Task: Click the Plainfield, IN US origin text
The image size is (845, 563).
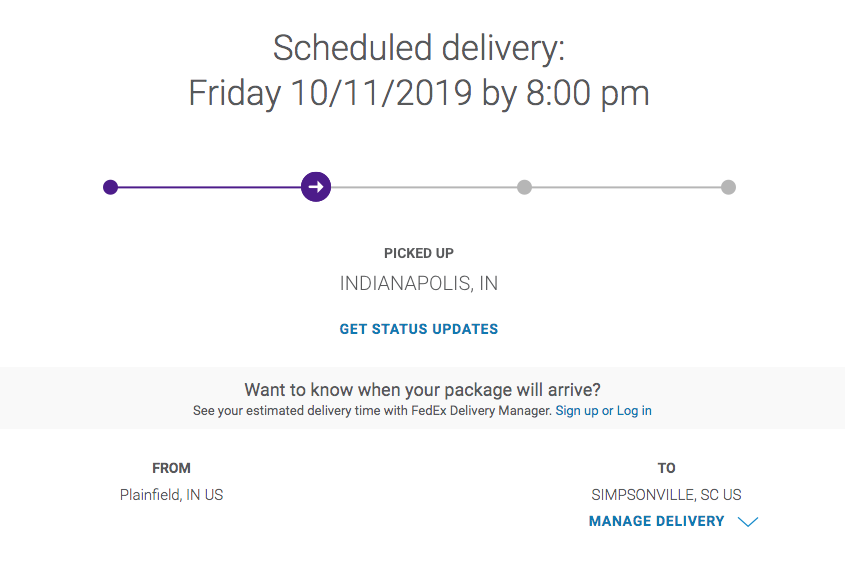Action: point(171,495)
